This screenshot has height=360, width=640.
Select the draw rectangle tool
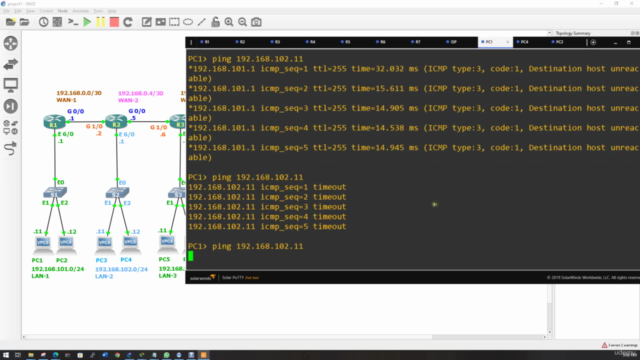click(x=174, y=22)
